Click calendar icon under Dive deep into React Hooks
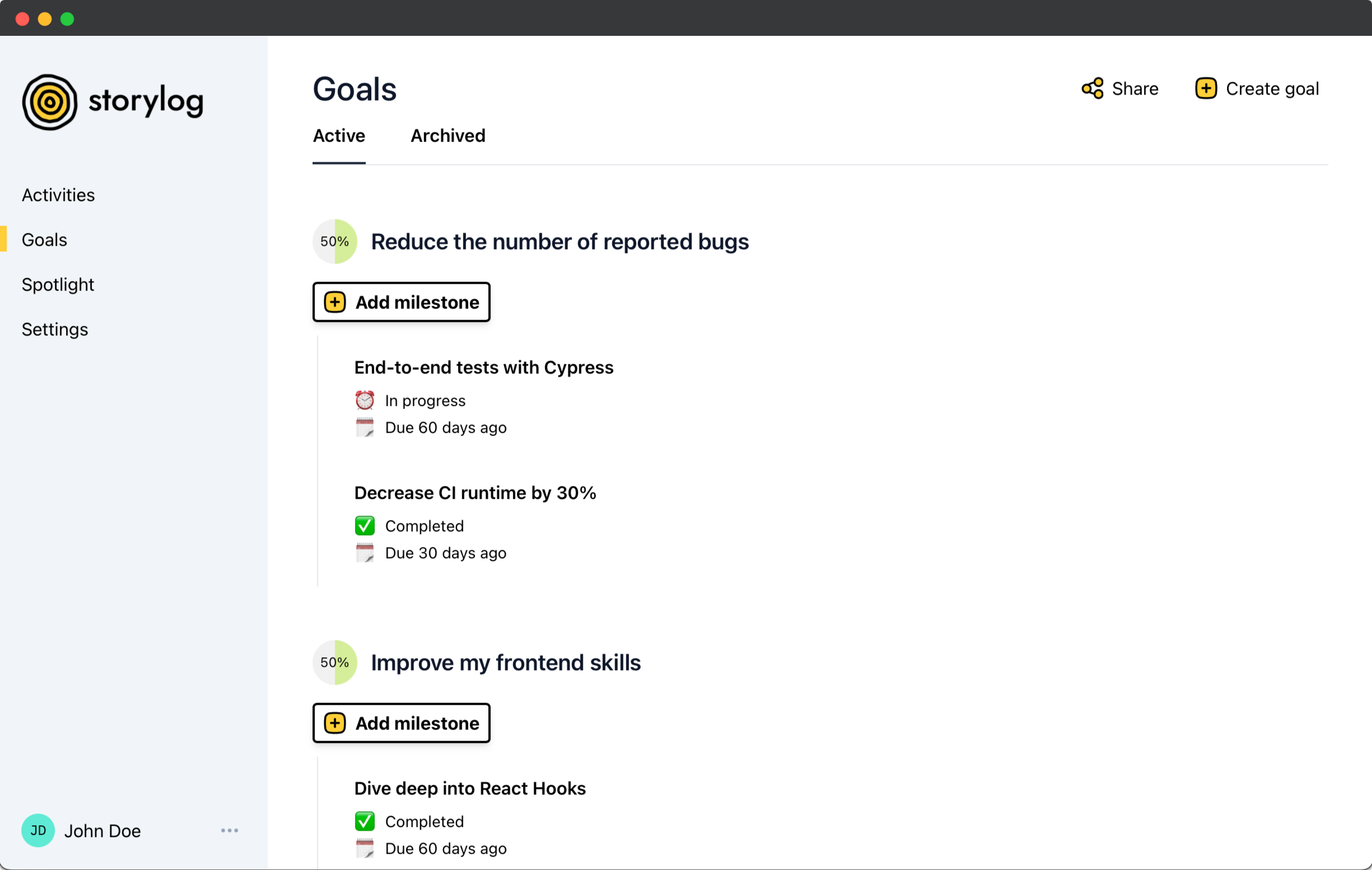This screenshot has width=1372, height=870. pyautogui.click(x=365, y=848)
